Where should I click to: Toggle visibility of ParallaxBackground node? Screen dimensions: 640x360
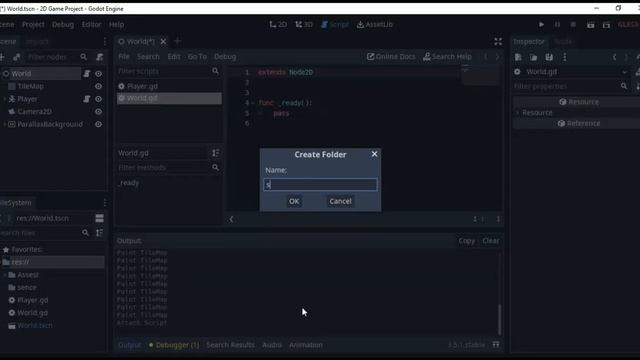(98, 124)
